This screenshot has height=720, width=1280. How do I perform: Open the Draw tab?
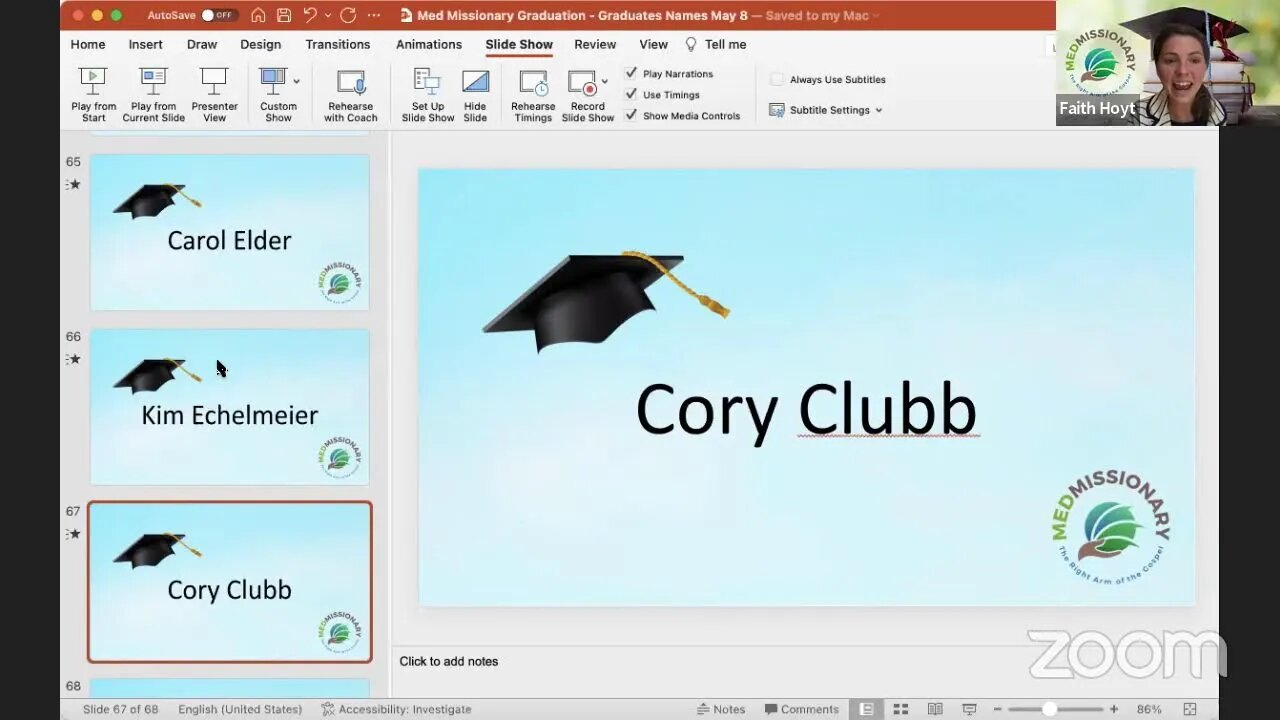202,44
